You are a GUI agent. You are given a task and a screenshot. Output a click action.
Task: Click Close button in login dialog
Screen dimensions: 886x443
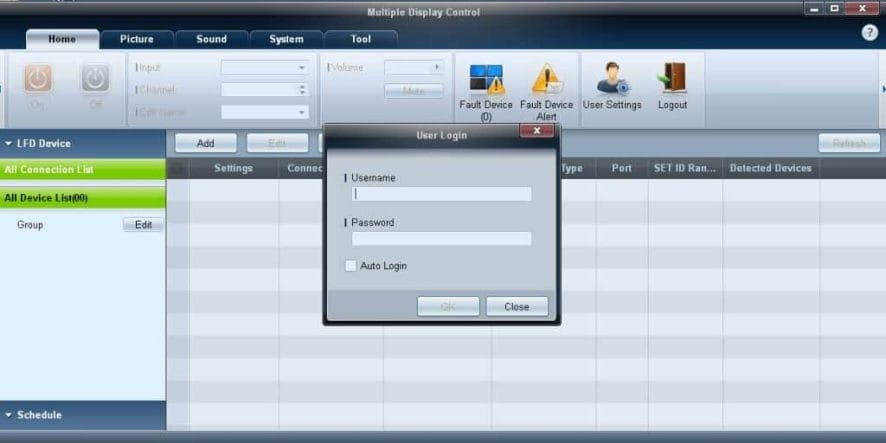(x=517, y=307)
